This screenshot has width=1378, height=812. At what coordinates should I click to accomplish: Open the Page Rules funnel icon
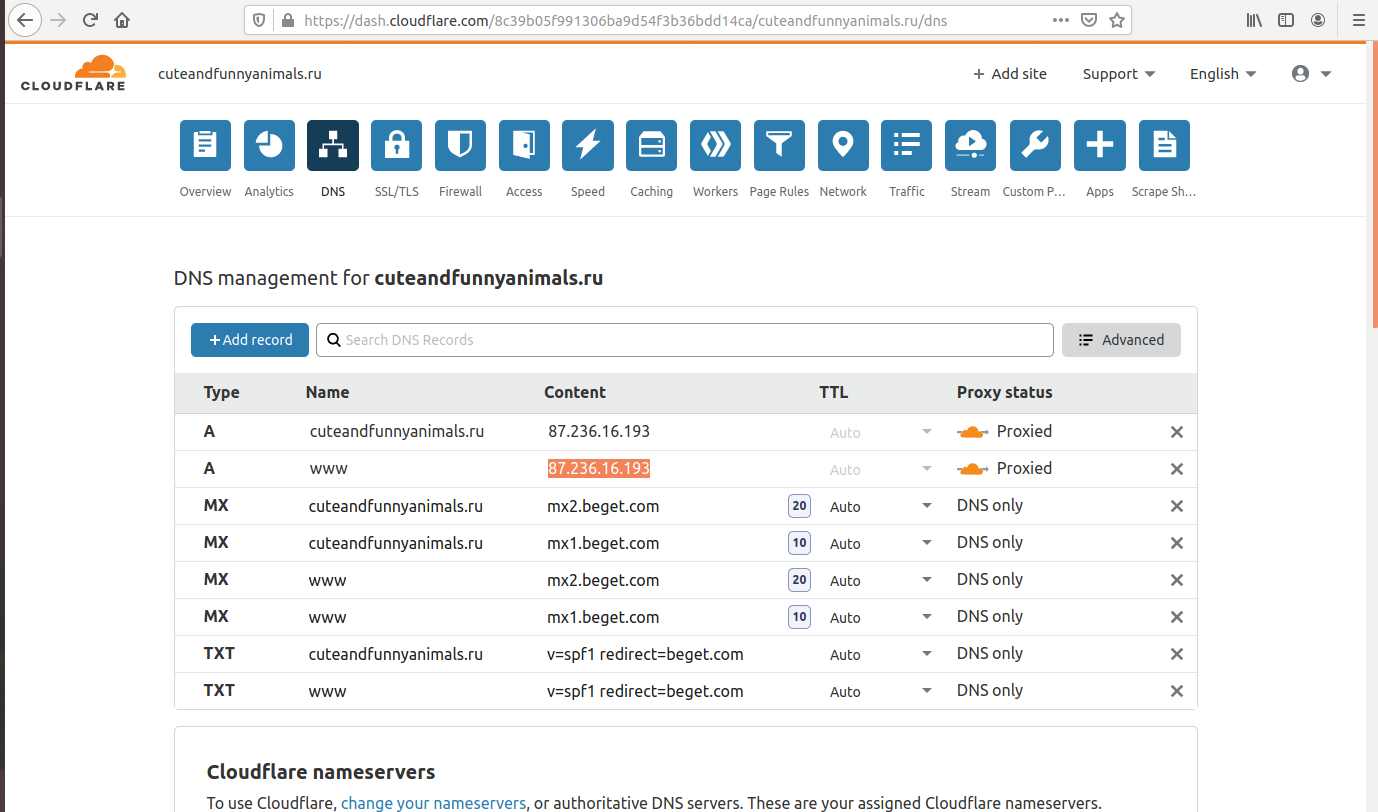(x=779, y=146)
